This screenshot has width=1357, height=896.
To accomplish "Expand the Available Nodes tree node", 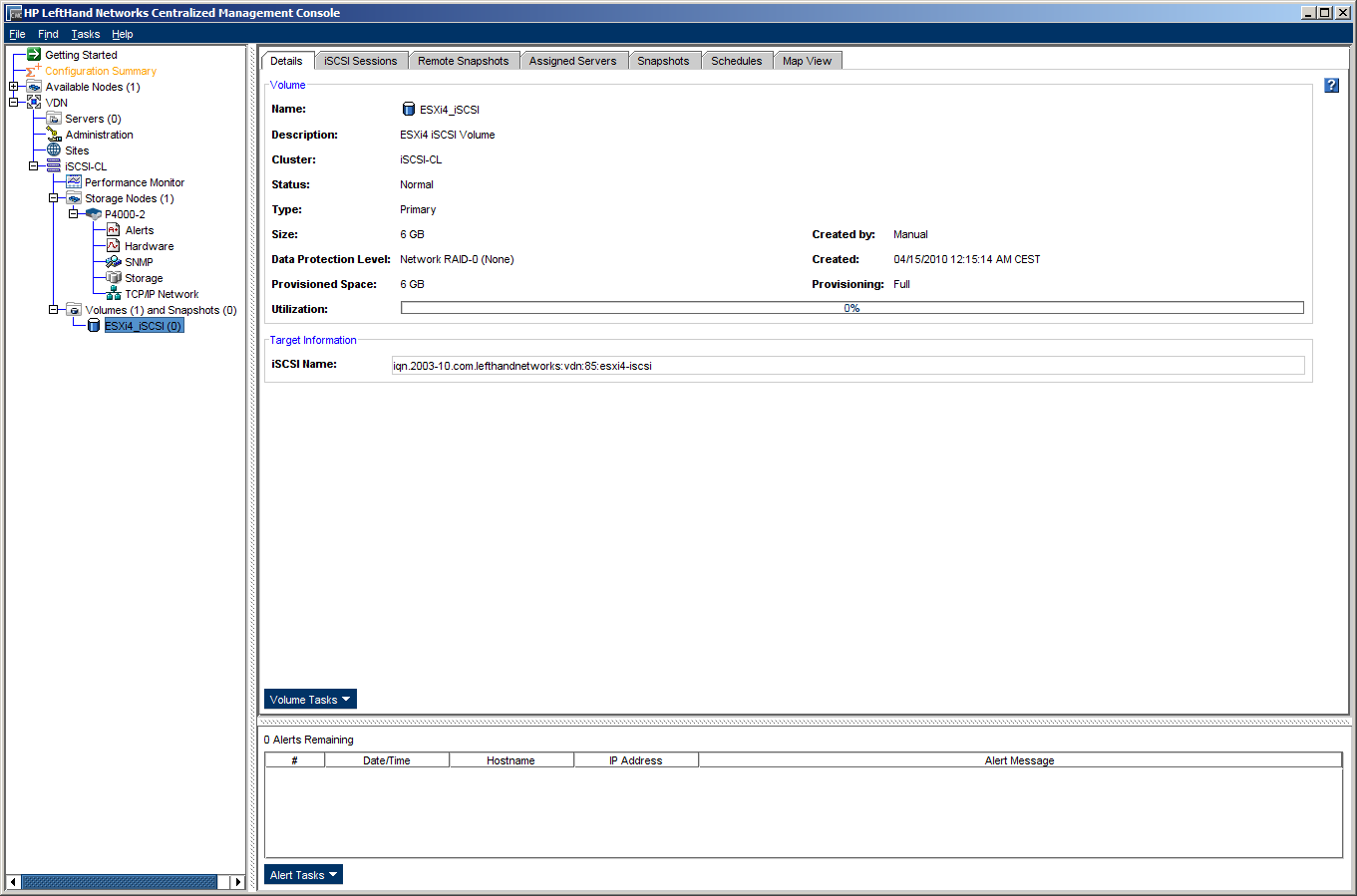I will point(13,87).
